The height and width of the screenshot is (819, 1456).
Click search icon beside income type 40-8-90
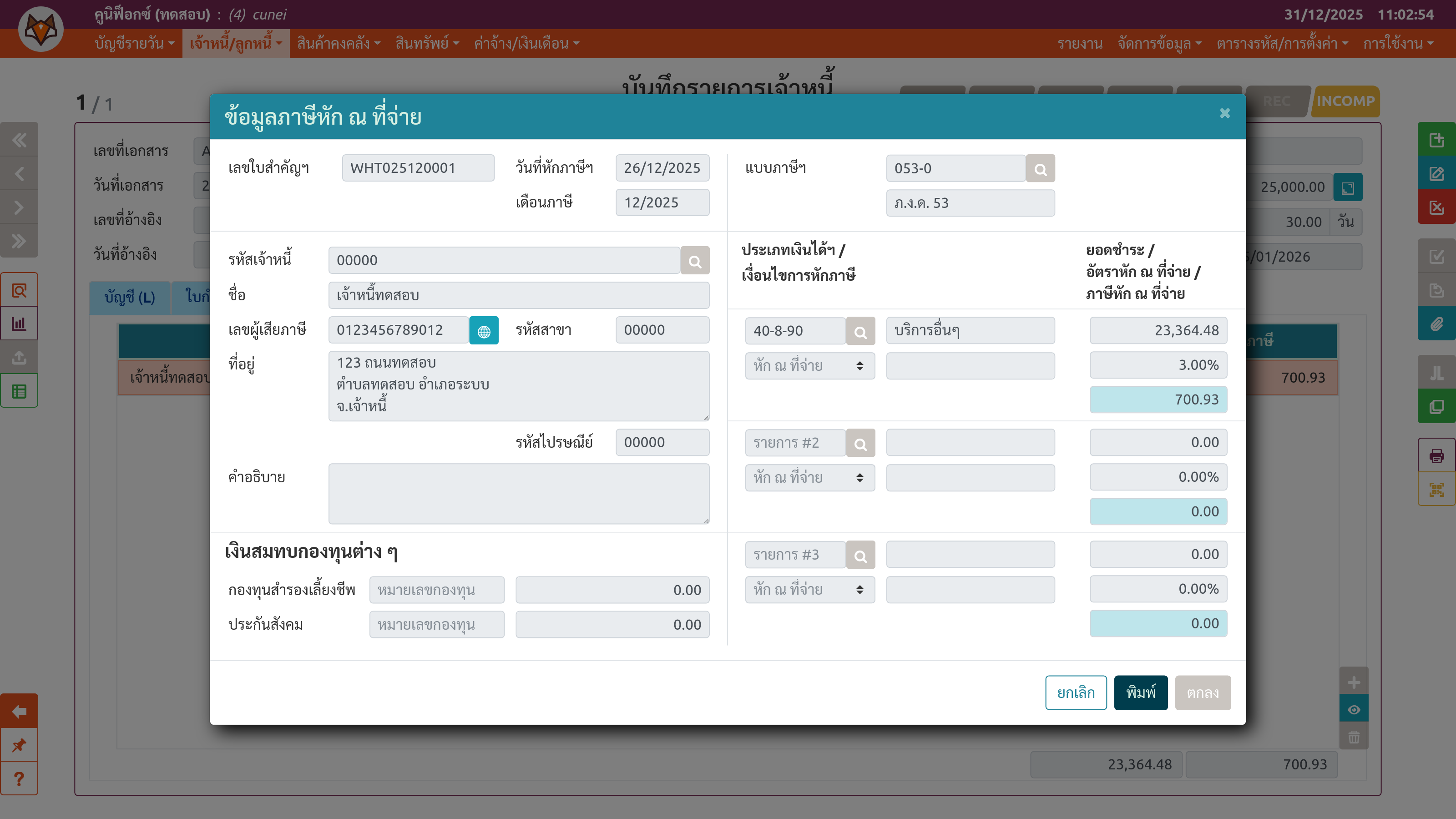pyautogui.click(x=860, y=331)
